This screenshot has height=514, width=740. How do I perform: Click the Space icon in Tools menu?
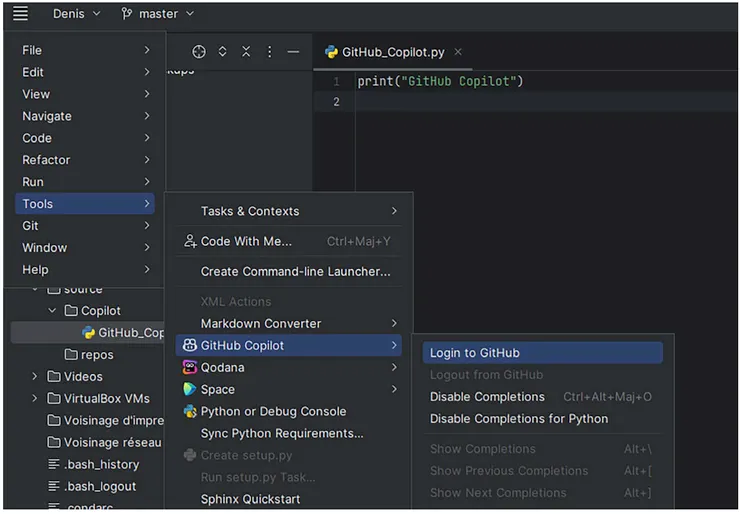[x=190, y=389]
